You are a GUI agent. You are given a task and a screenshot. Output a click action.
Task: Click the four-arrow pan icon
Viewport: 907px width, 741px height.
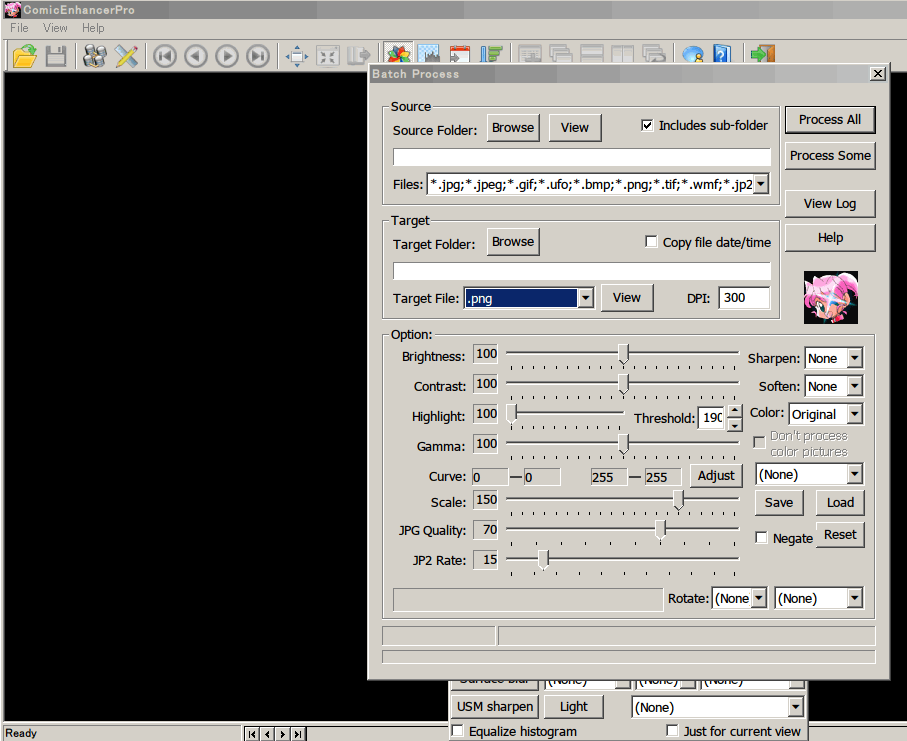coord(297,56)
